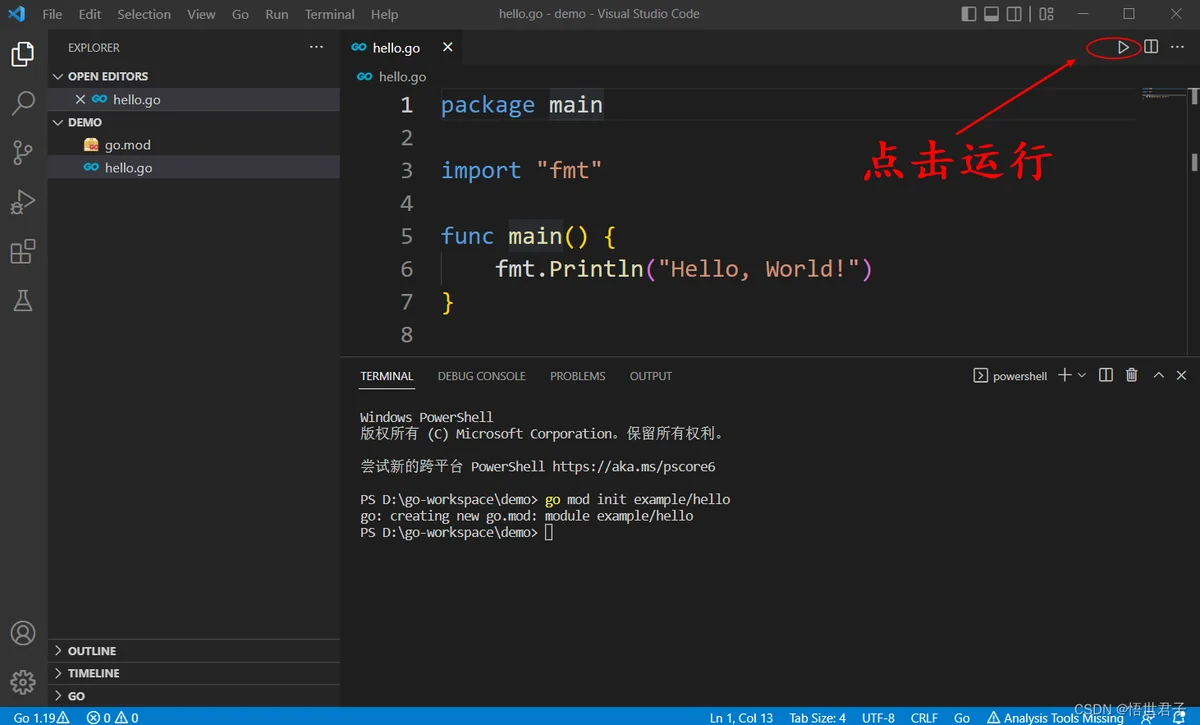Change end of line sequence CRLF
This screenshot has width=1200, height=725.
coord(924,717)
